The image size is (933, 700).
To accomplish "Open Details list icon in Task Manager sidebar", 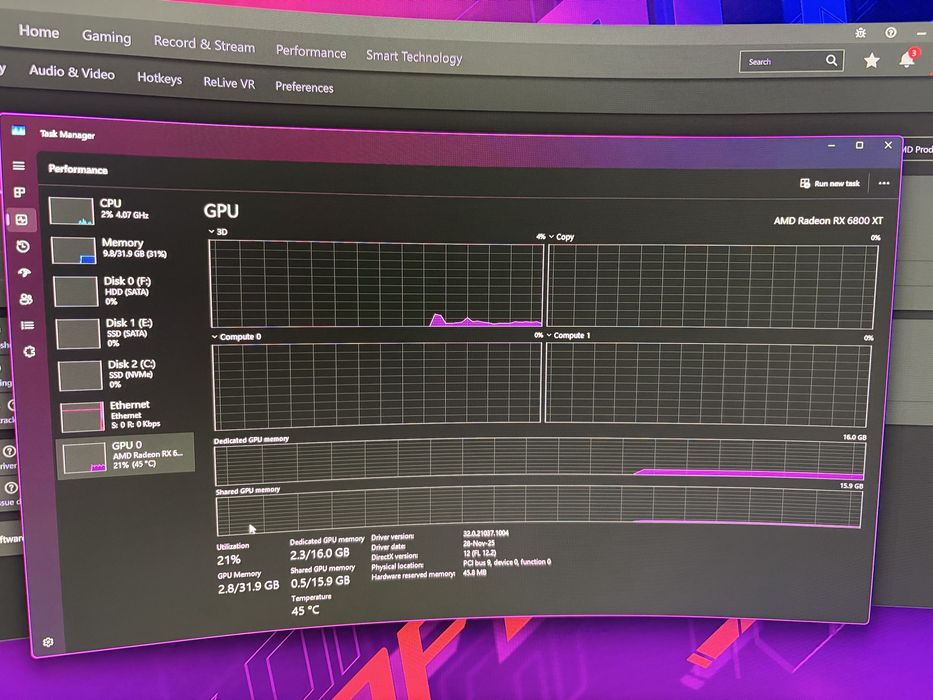I will (x=27, y=325).
